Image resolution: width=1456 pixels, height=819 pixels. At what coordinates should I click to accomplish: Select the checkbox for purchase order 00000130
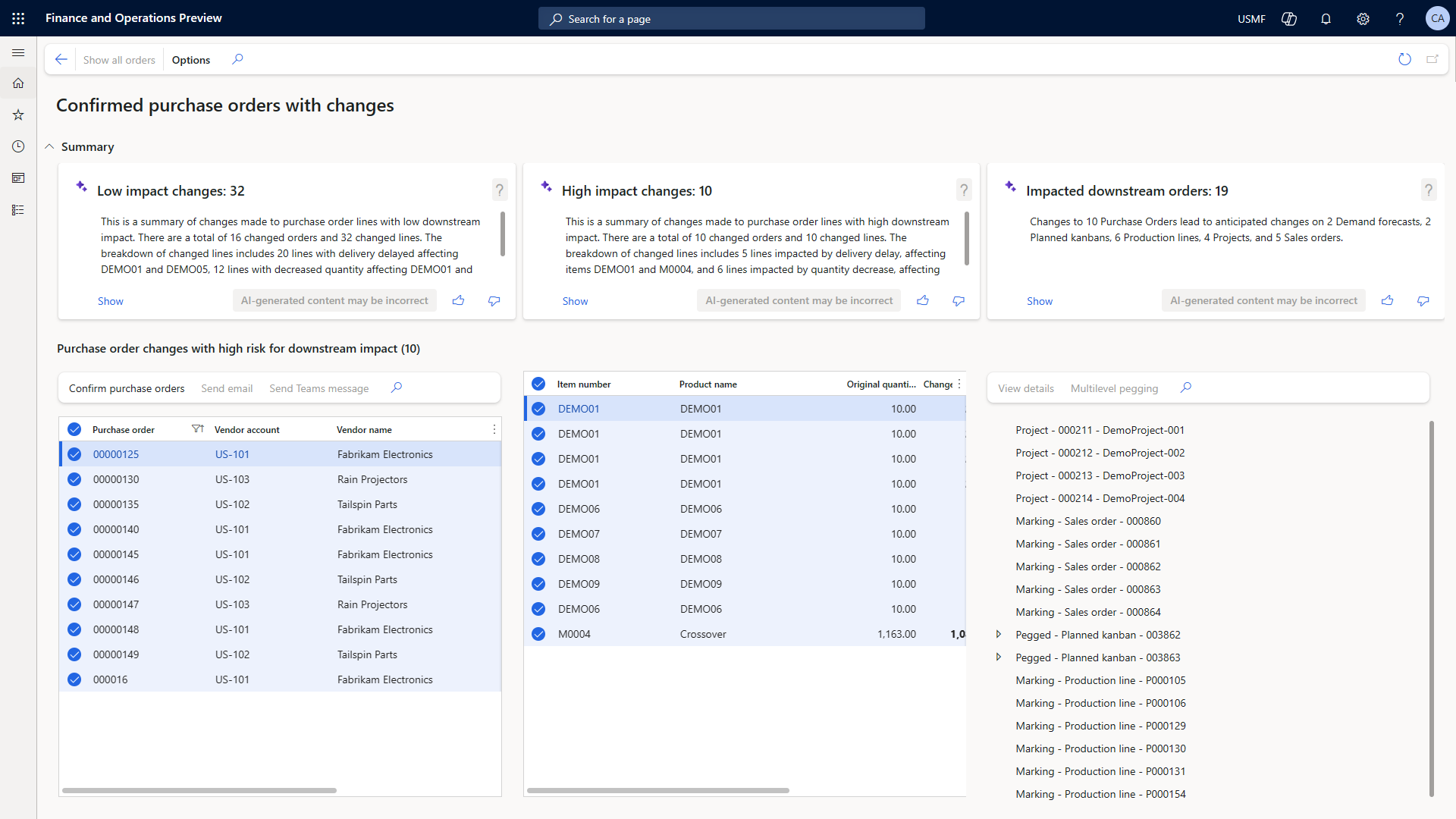(x=74, y=479)
